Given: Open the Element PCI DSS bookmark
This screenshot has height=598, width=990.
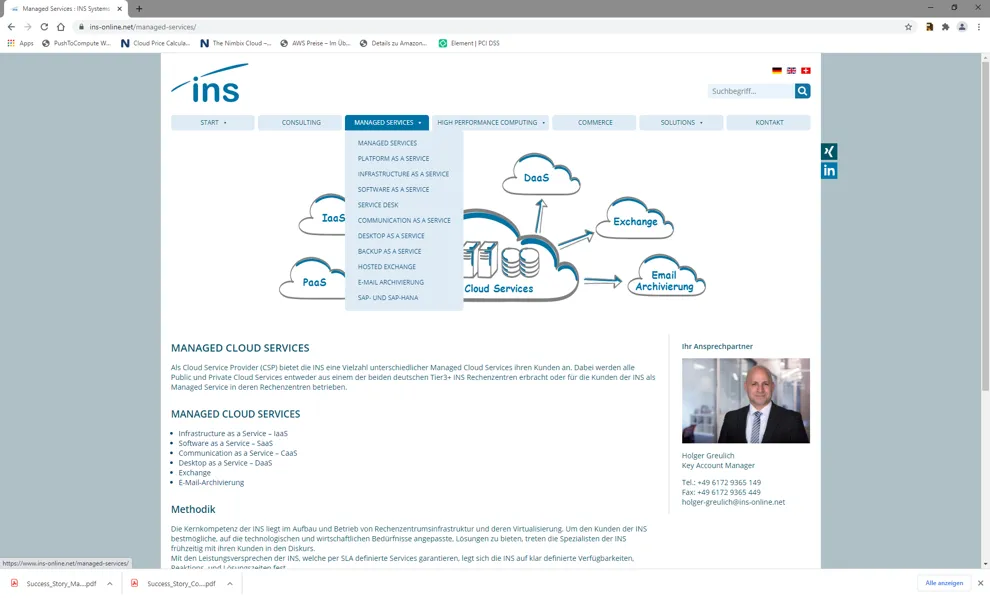Looking at the screenshot, I should click(x=469, y=43).
